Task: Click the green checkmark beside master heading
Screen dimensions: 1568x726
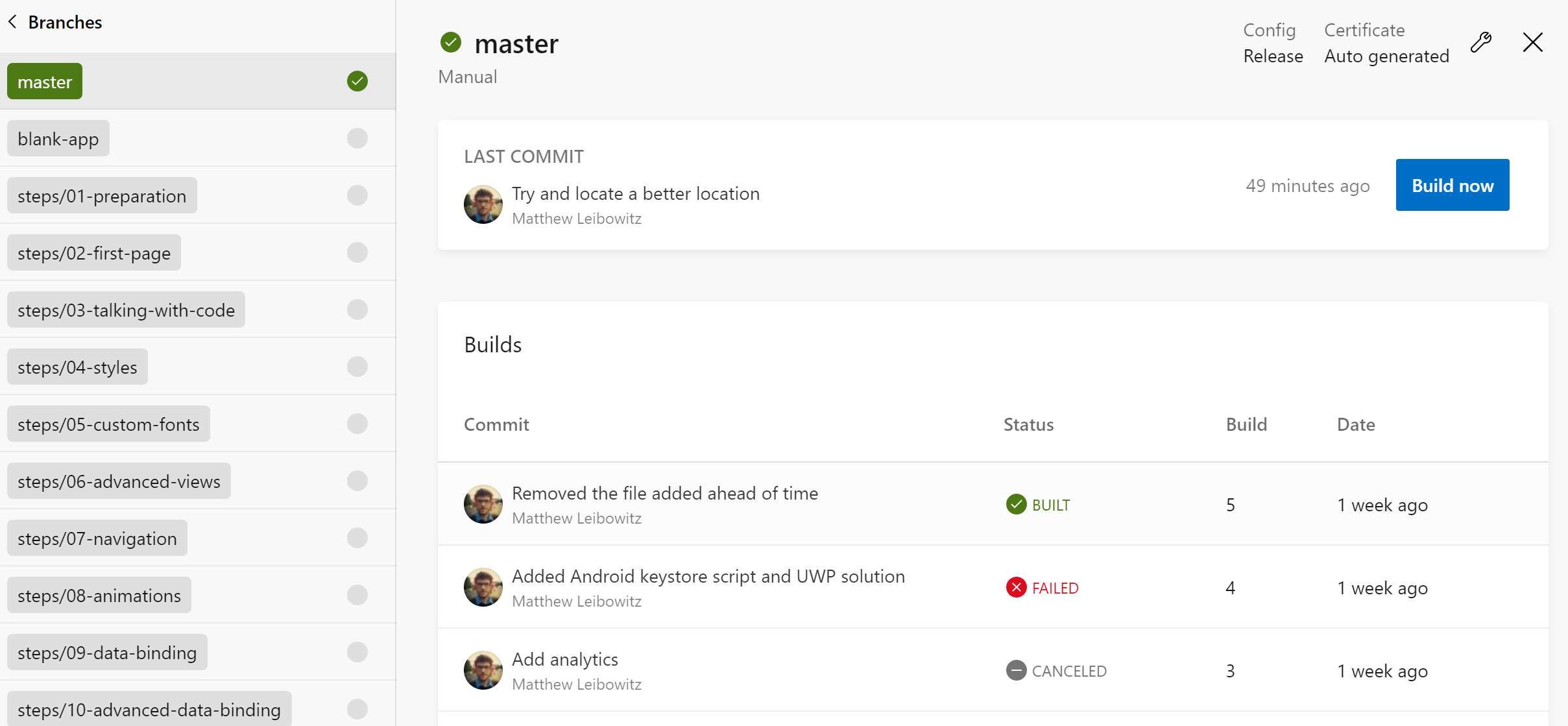Action: coord(450,42)
